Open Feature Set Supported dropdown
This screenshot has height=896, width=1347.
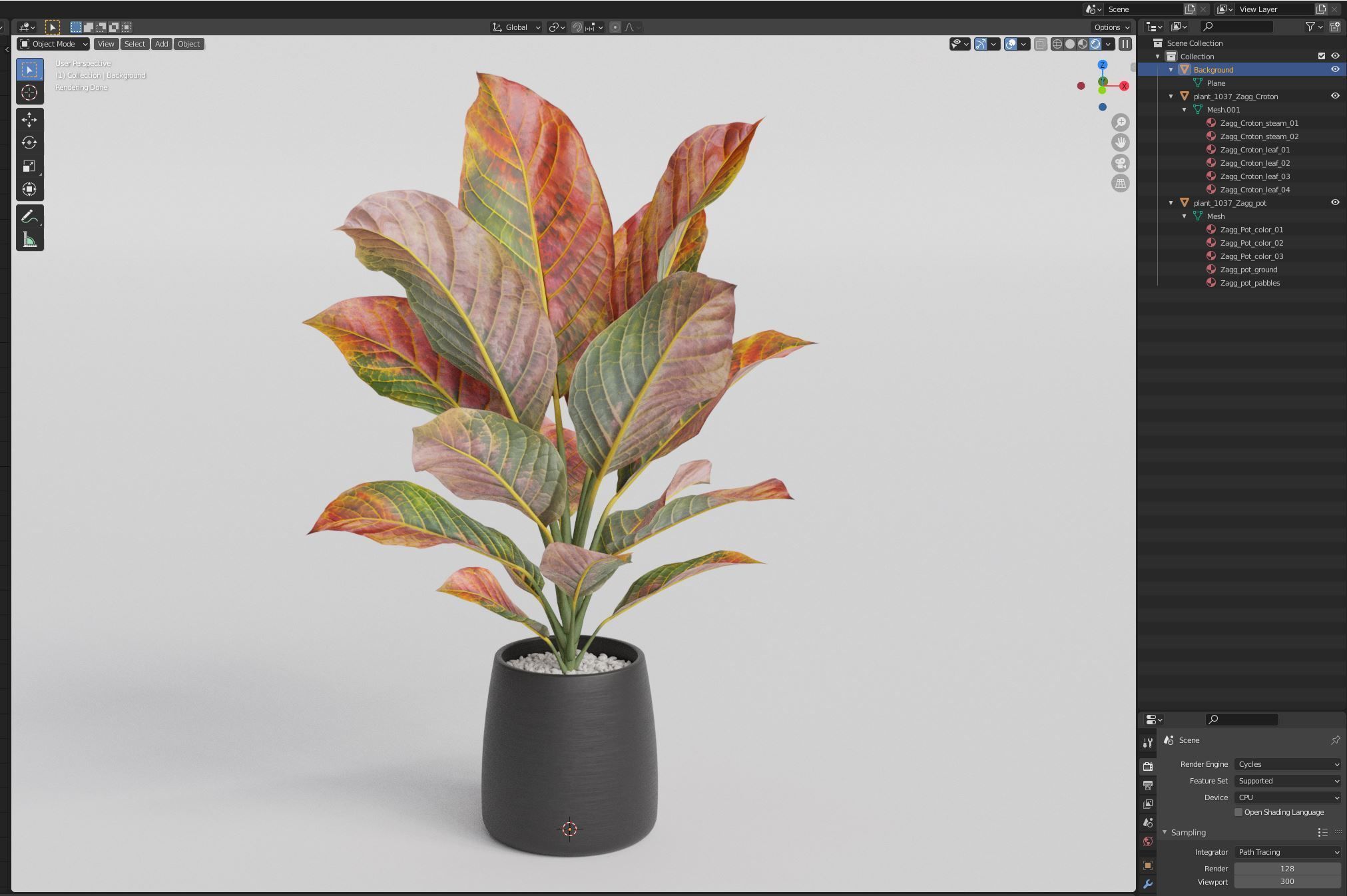1287,781
